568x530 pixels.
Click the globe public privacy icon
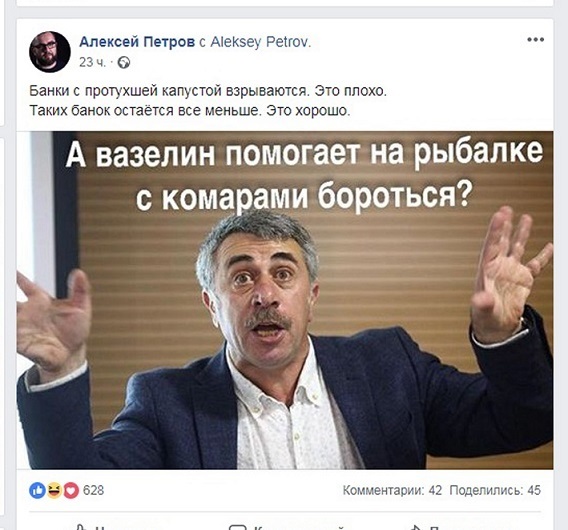point(124,63)
